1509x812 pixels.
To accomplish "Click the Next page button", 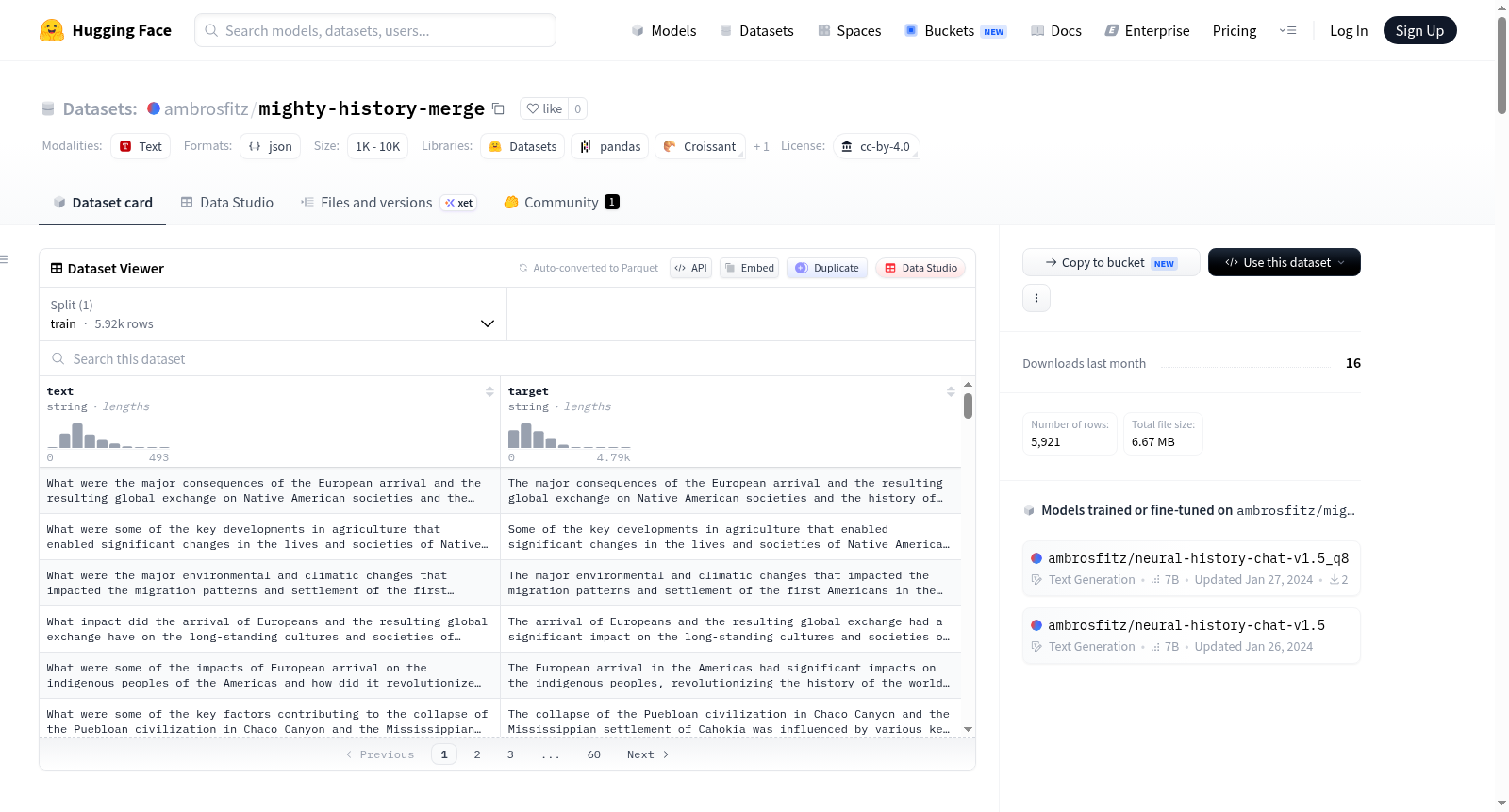I will tap(648, 754).
